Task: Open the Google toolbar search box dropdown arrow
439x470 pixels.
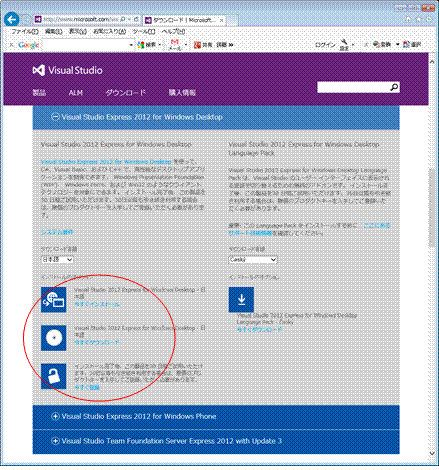Action: click(131, 45)
